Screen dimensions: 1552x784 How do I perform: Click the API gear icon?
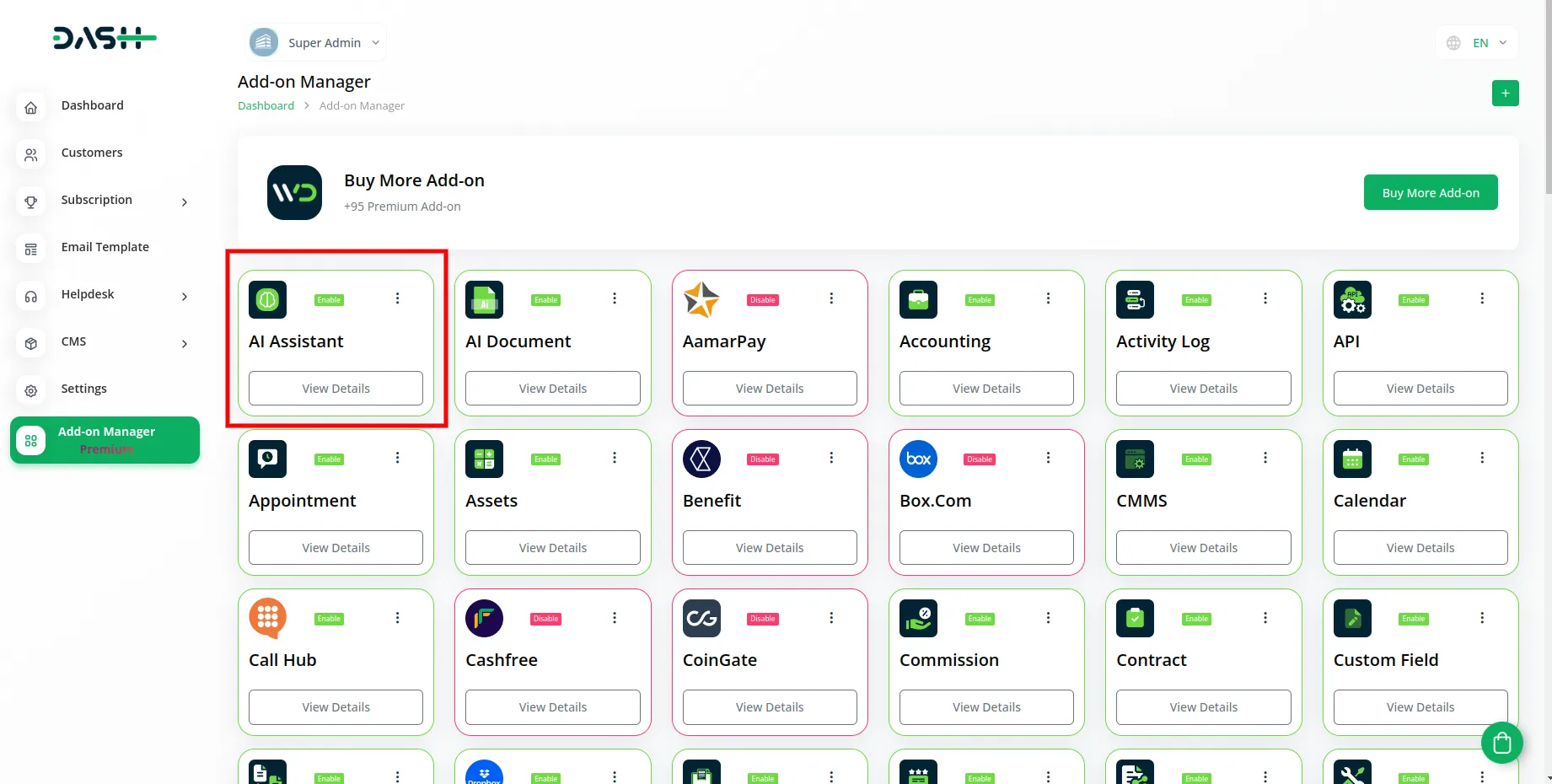click(1352, 299)
